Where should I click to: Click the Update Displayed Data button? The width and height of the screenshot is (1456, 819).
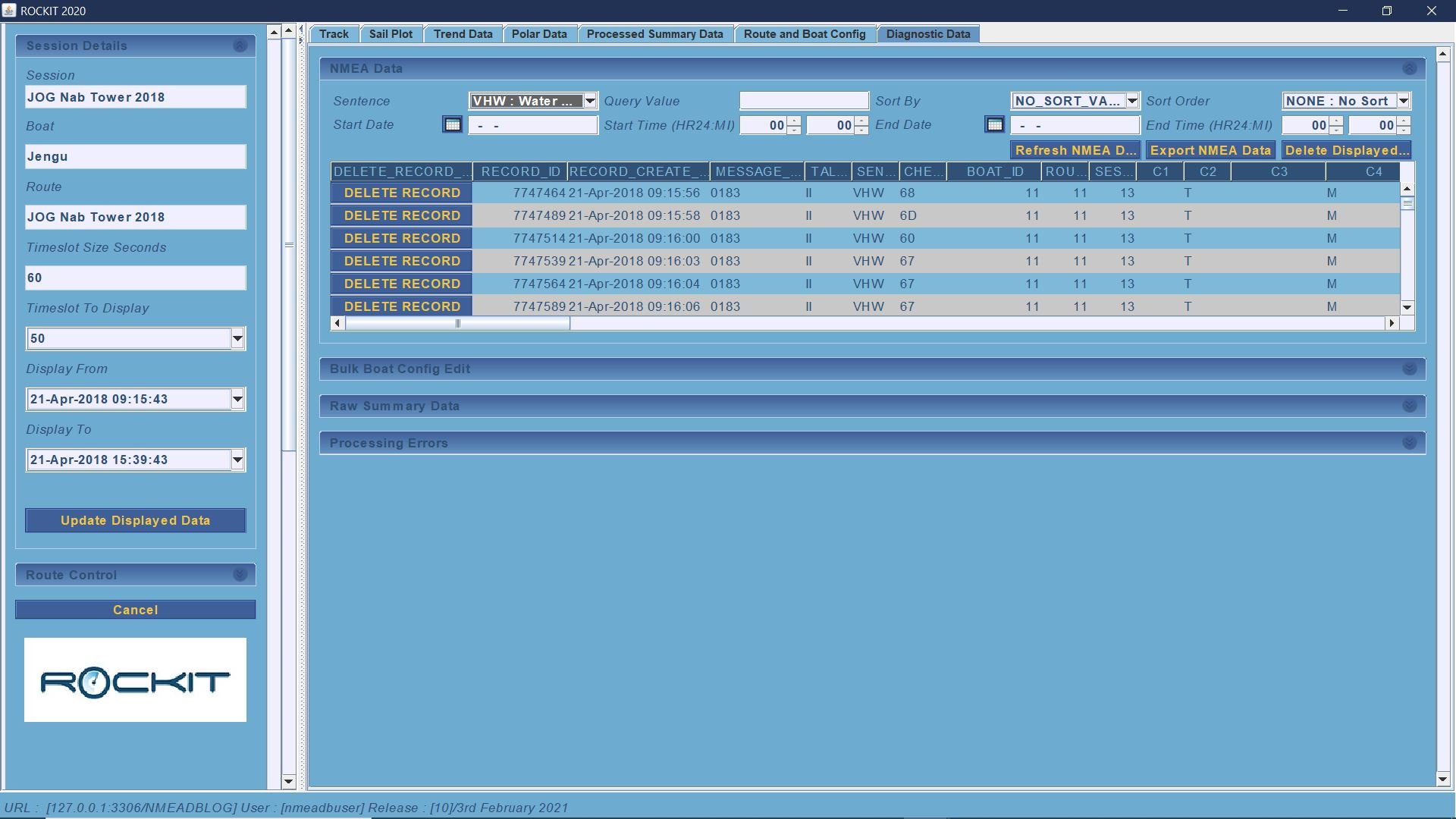[135, 520]
